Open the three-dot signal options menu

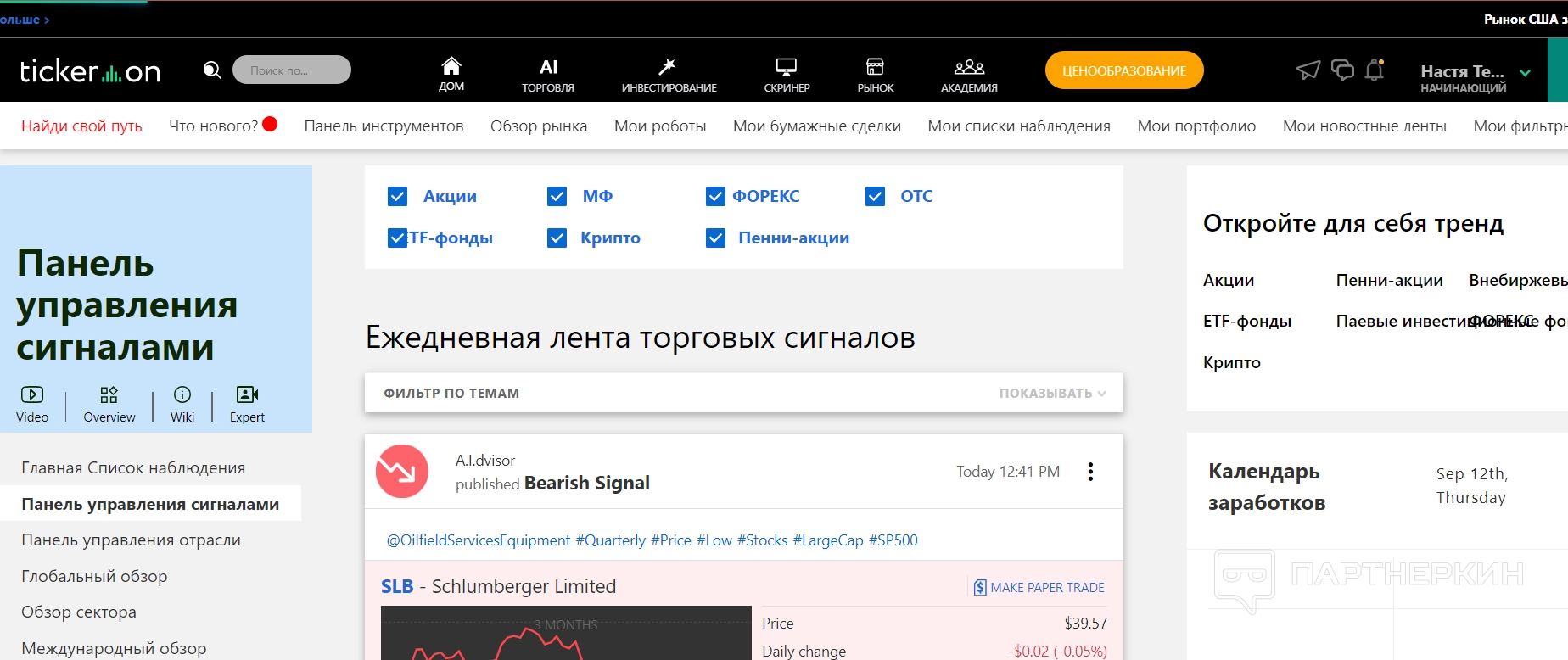(1090, 472)
